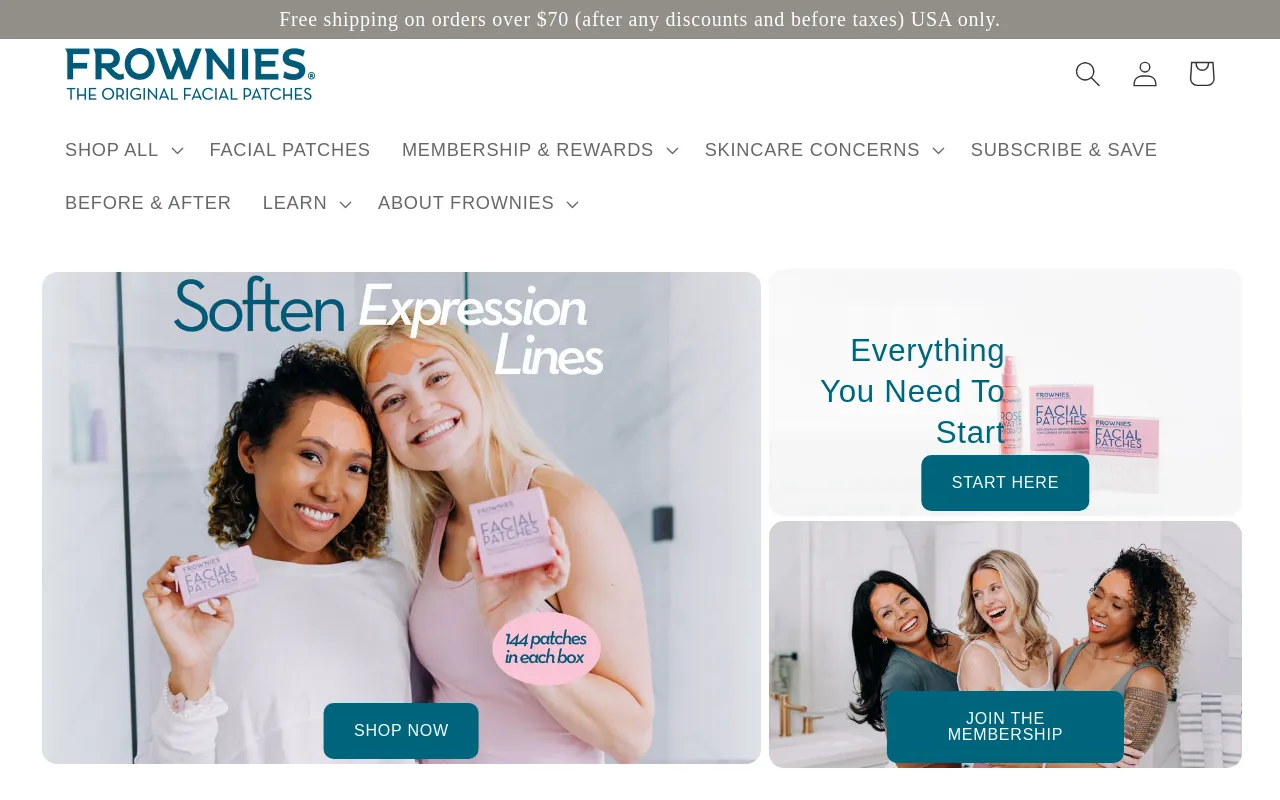
Task: Click the Shop Now button
Action: pos(401,731)
